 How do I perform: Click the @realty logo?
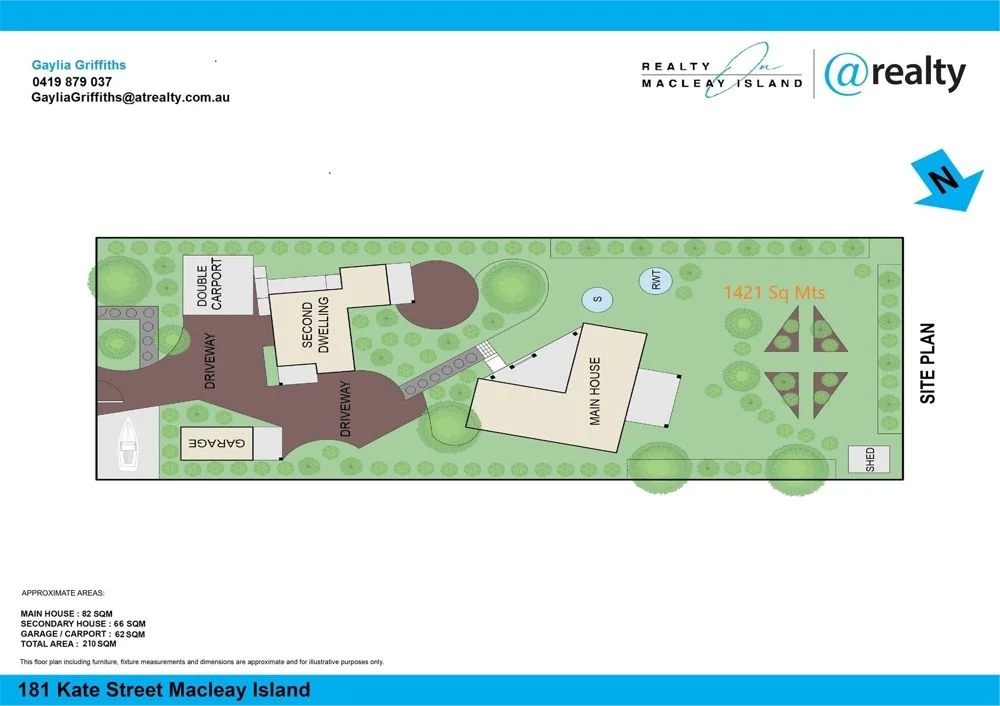tap(895, 73)
